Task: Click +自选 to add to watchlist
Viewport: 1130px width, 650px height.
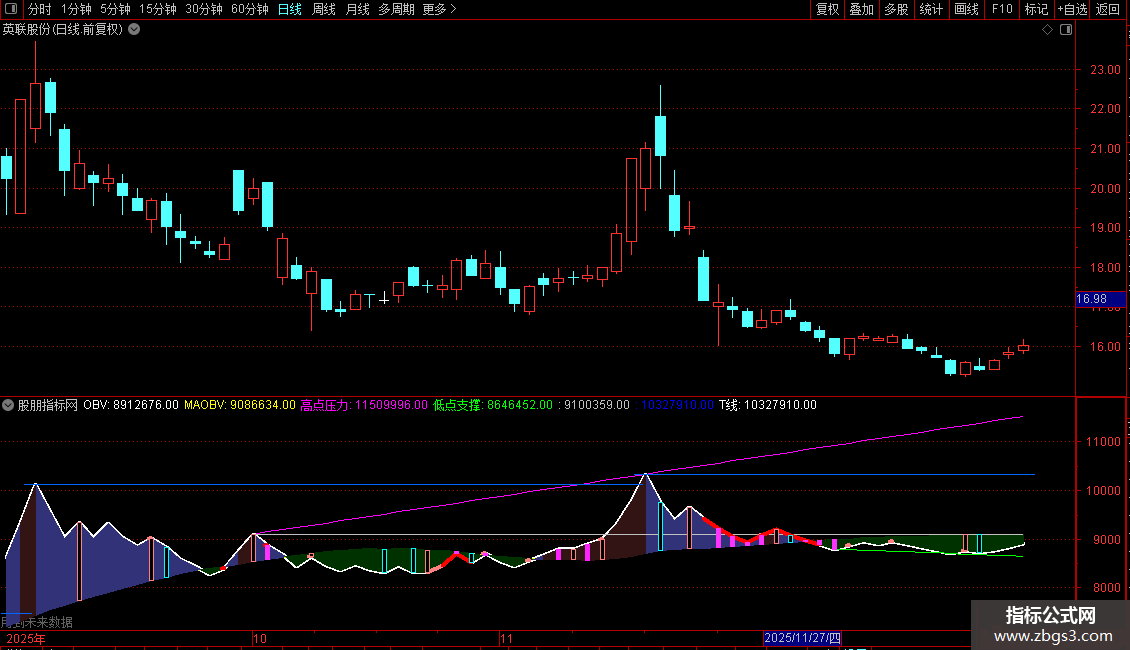Action: point(1071,9)
